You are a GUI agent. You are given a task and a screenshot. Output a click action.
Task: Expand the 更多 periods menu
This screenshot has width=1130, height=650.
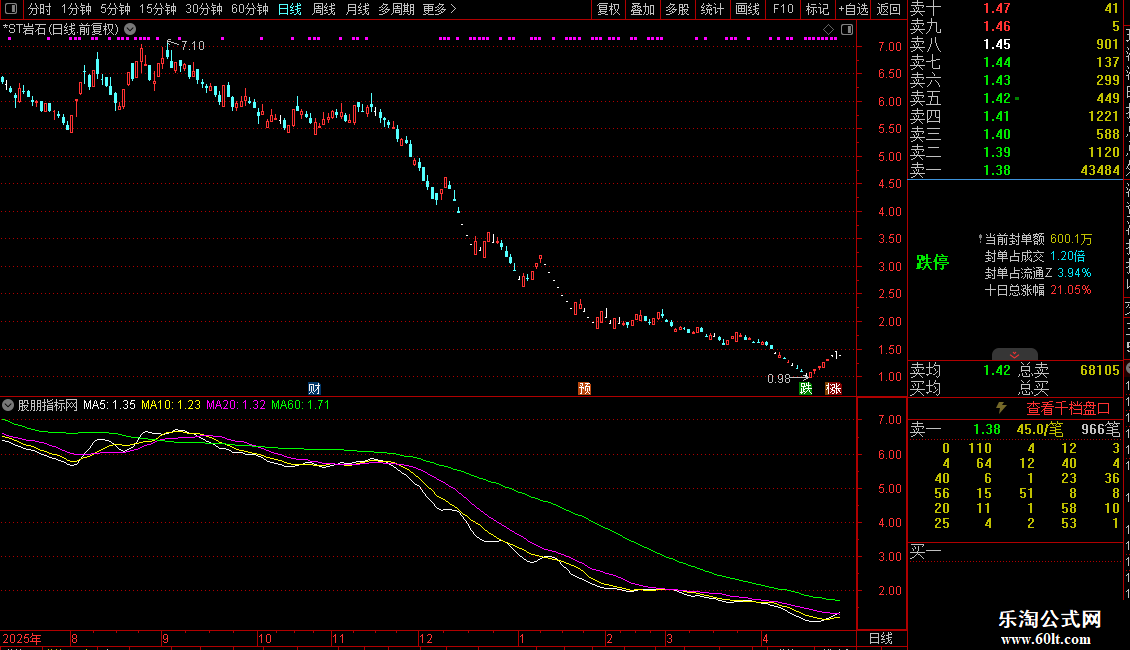click(x=439, y=9)
